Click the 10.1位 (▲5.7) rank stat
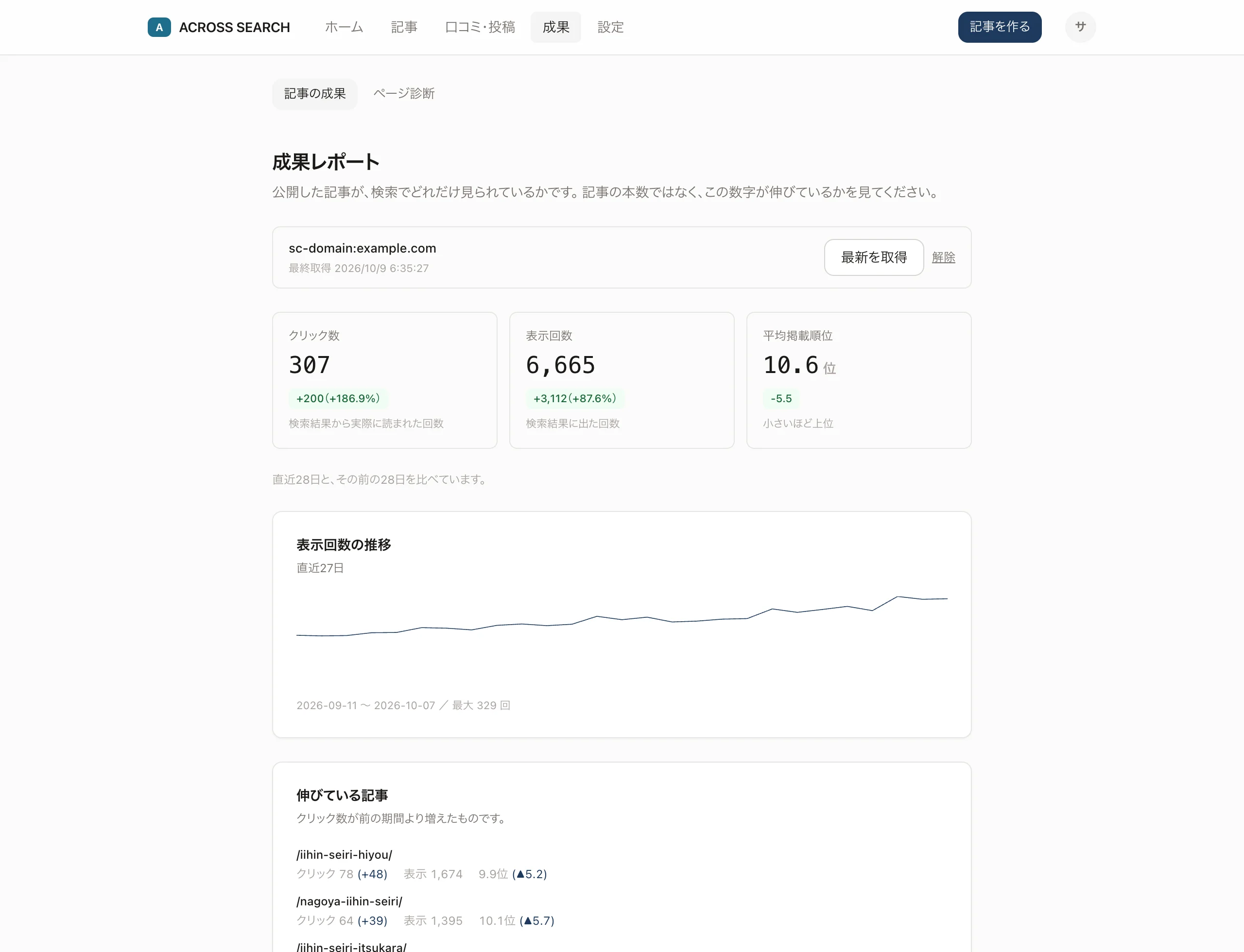 (517, 920)
